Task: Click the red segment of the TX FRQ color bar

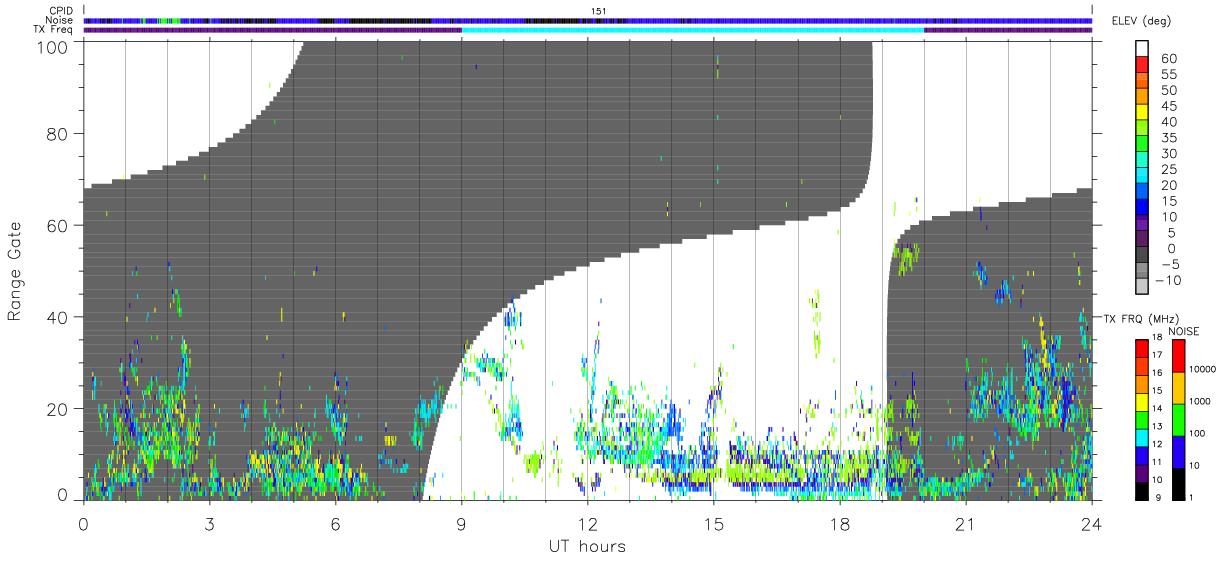Action: point(1142,347)
